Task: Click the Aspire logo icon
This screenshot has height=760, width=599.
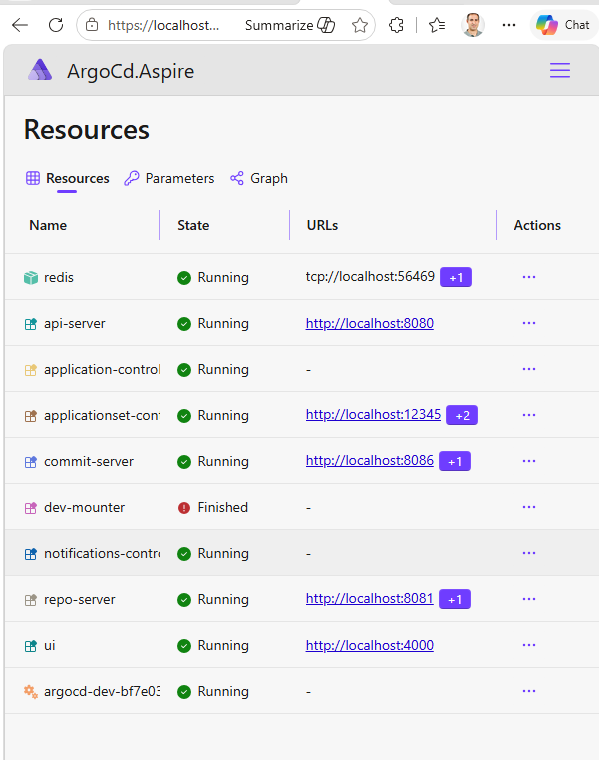Action: tap(40, 70)
